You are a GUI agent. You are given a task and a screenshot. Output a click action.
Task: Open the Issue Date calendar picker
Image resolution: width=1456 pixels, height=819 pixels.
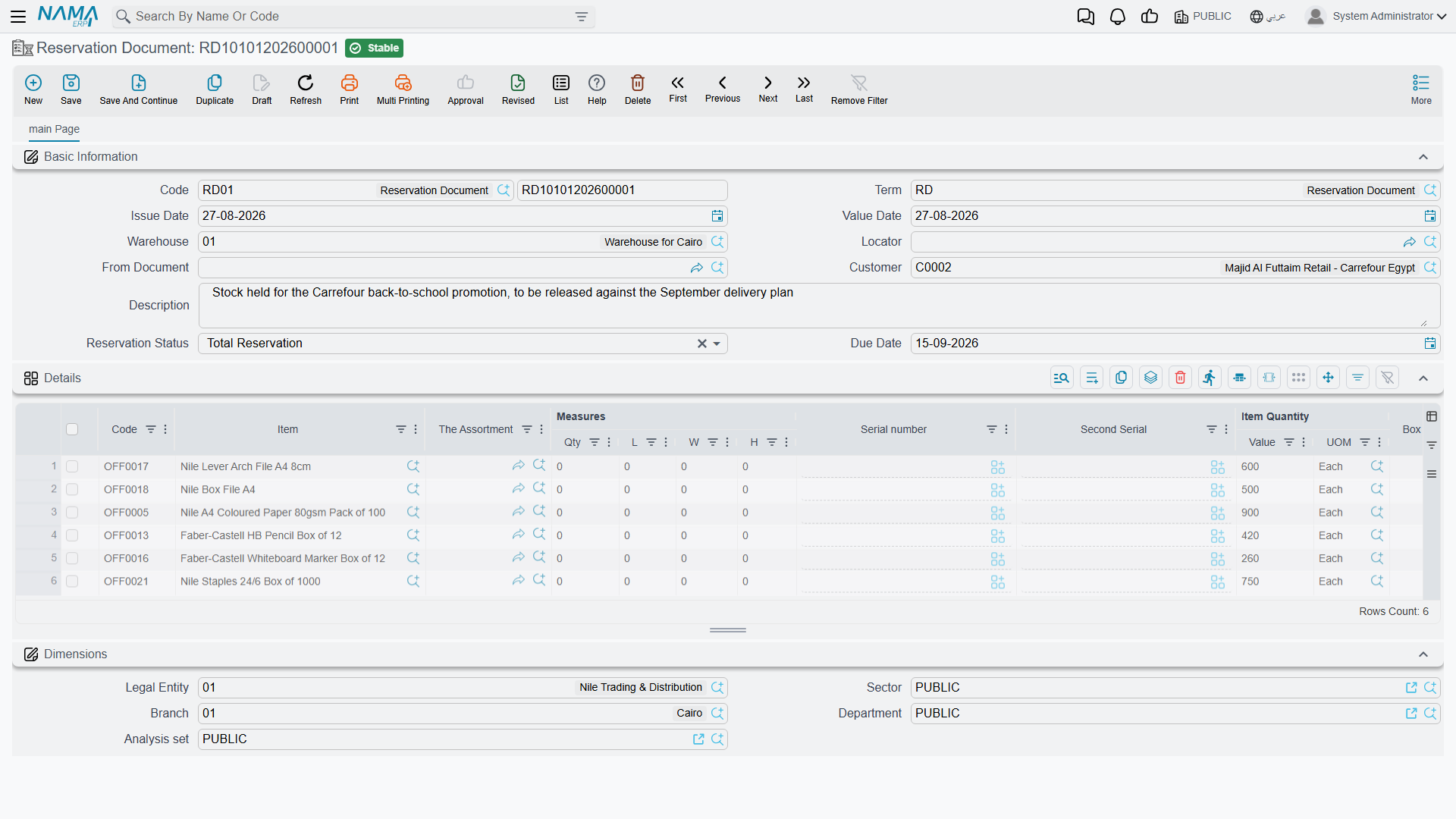[717, 216]
